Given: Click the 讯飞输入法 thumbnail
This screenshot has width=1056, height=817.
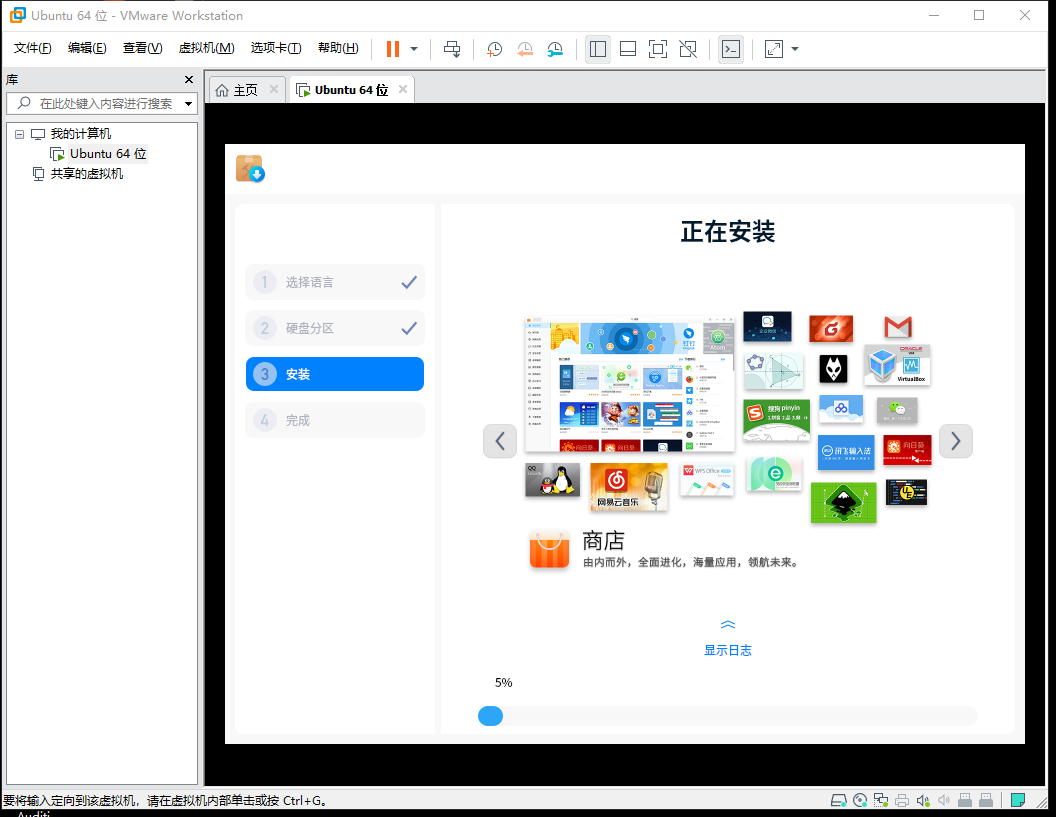Looking at the screenshot, I should [846, 452].
